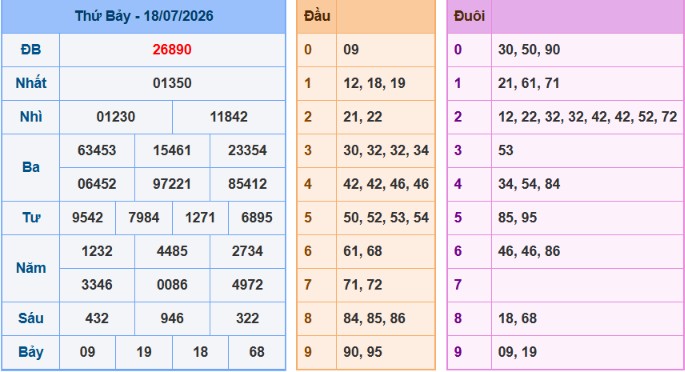Select Đuôi row 9 values 09, 19
Viewport: 685px width, 372px height.
point(517,352)
